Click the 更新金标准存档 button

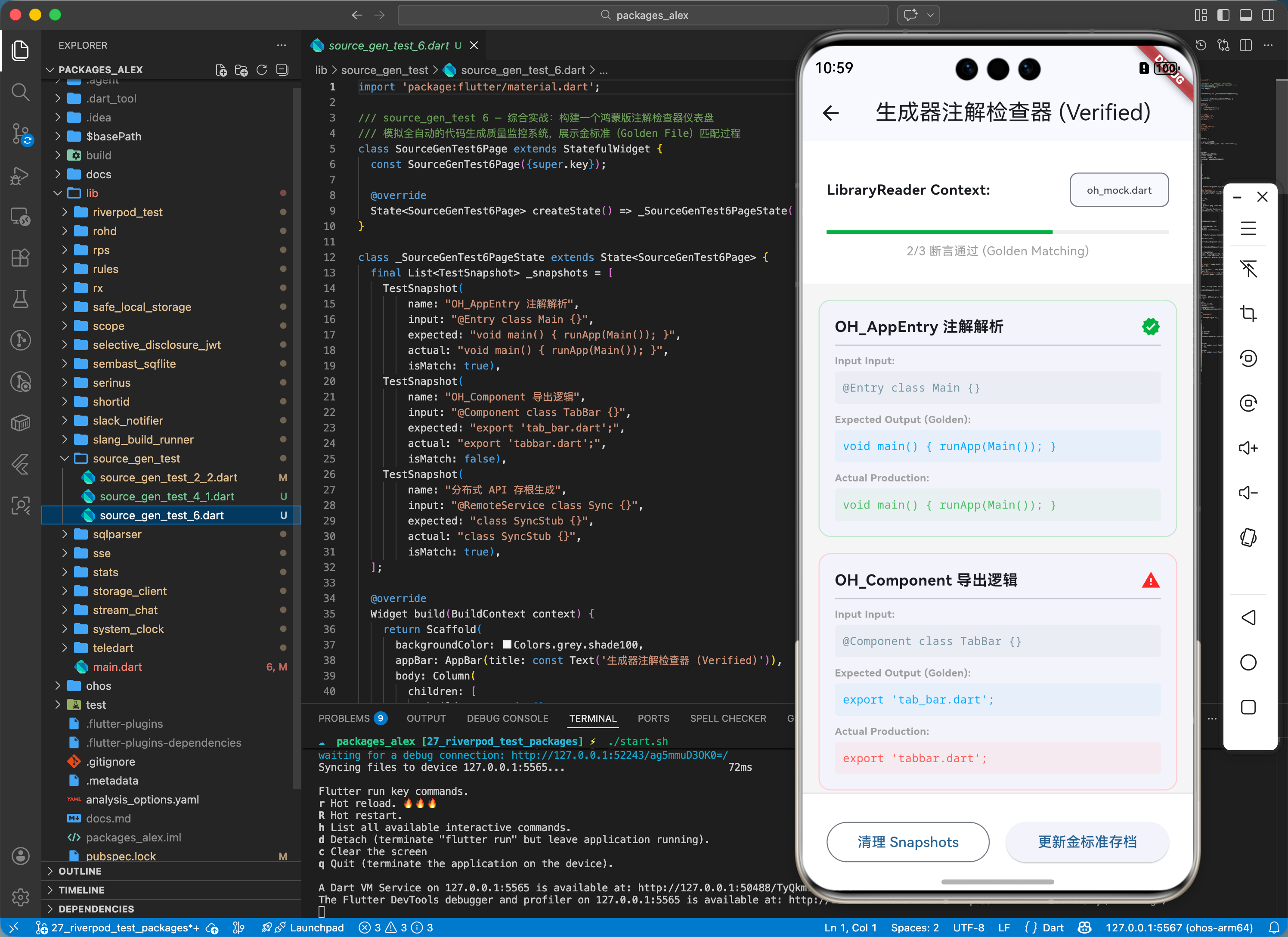click(x=1087, y=841)
